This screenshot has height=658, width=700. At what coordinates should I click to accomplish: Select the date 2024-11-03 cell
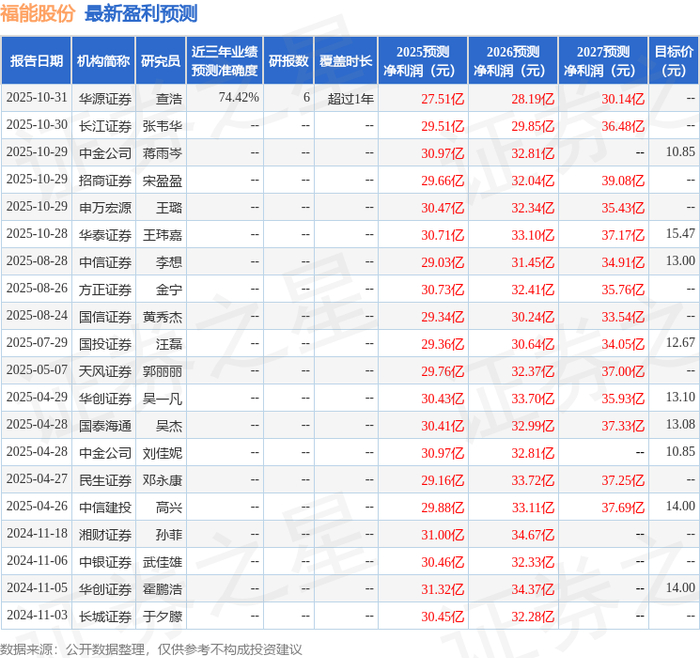(x=37, y=615)
